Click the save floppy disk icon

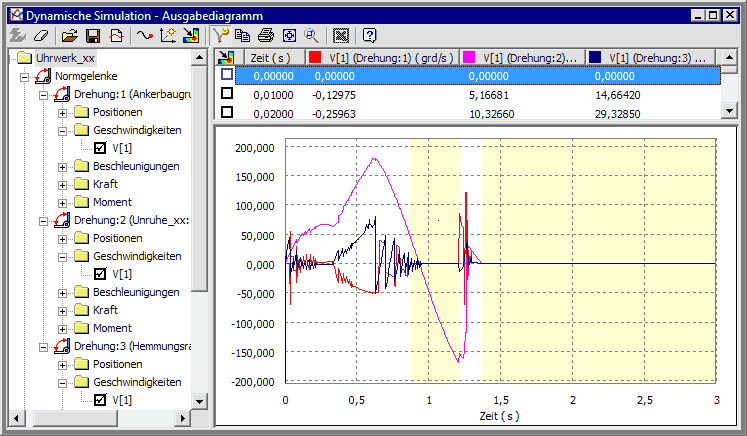92,35
